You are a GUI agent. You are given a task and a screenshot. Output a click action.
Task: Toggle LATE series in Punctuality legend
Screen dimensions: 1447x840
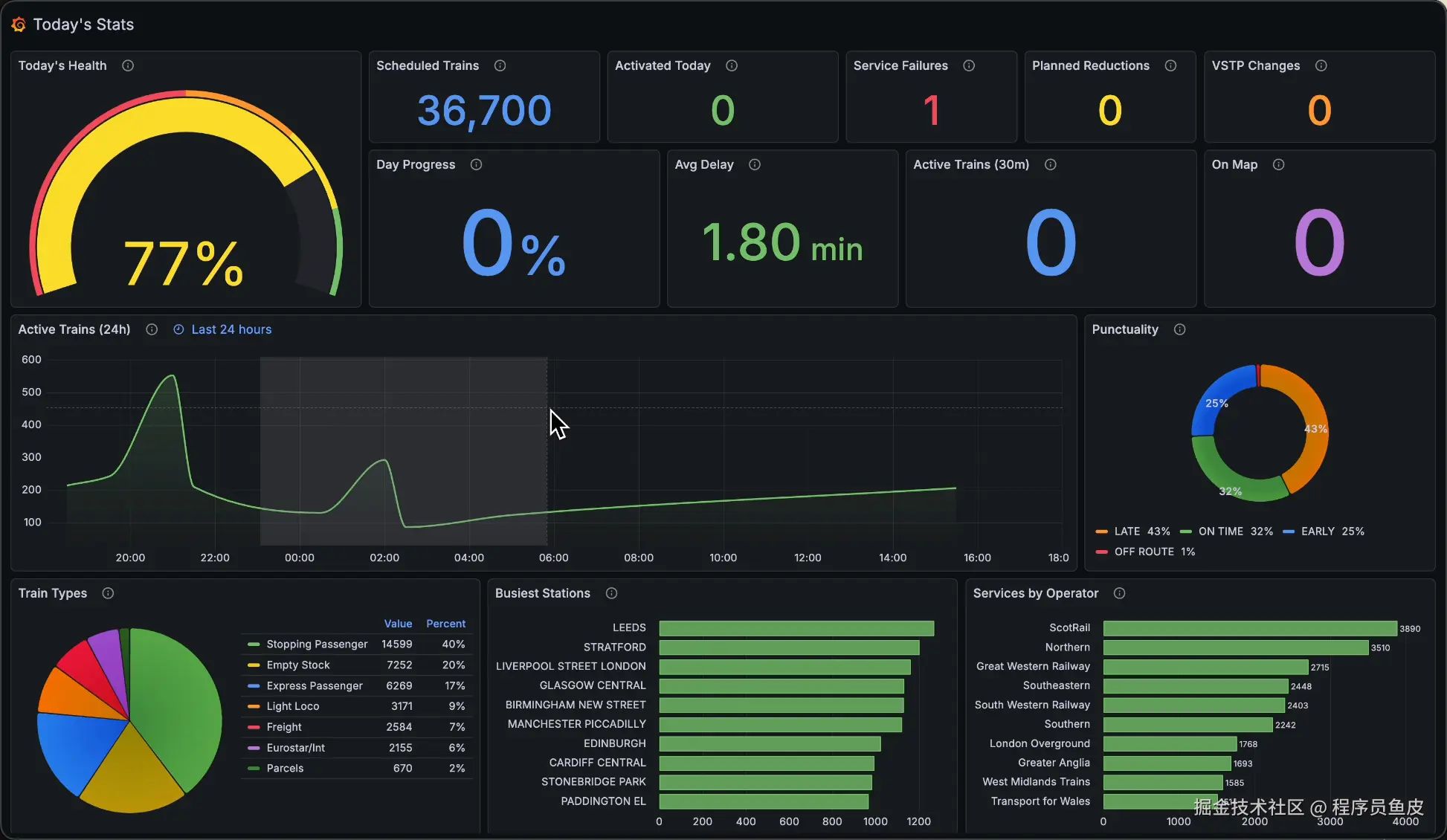coord(1127,532)
